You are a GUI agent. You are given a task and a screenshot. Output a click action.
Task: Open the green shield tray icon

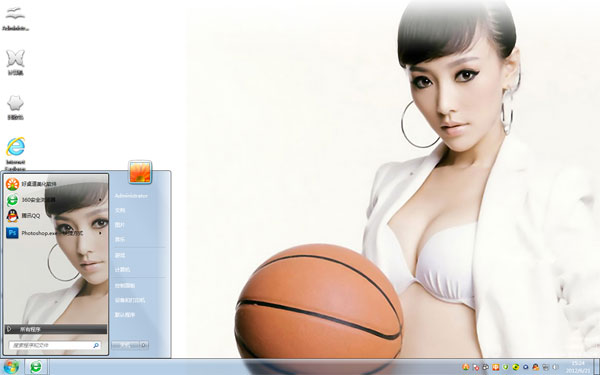point(505,367)
